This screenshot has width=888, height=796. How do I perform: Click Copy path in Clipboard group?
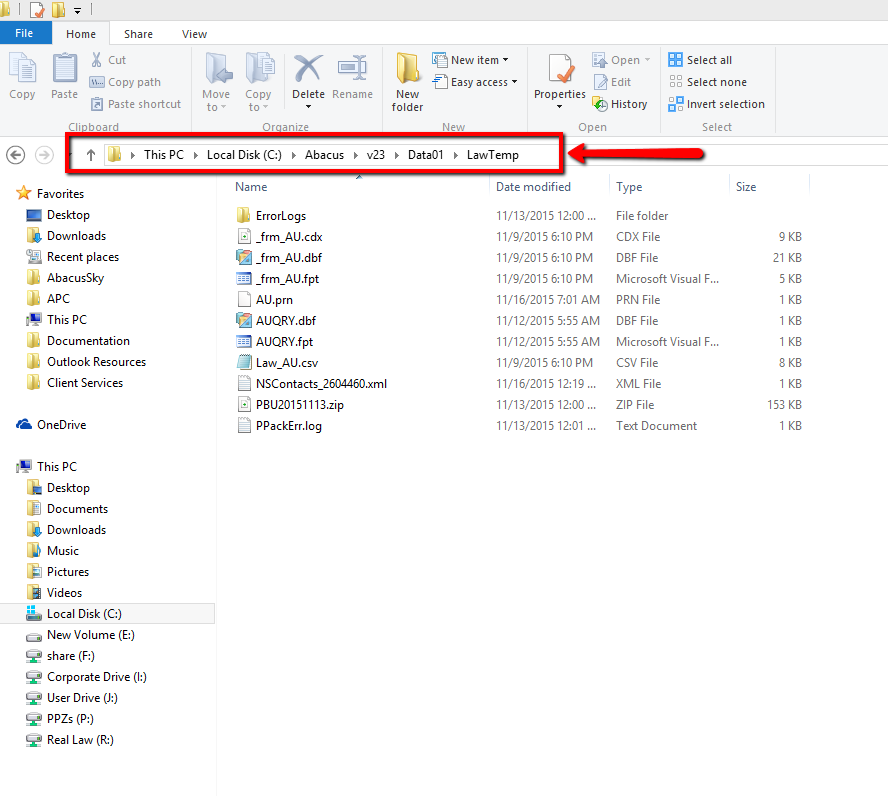(126, 82)
